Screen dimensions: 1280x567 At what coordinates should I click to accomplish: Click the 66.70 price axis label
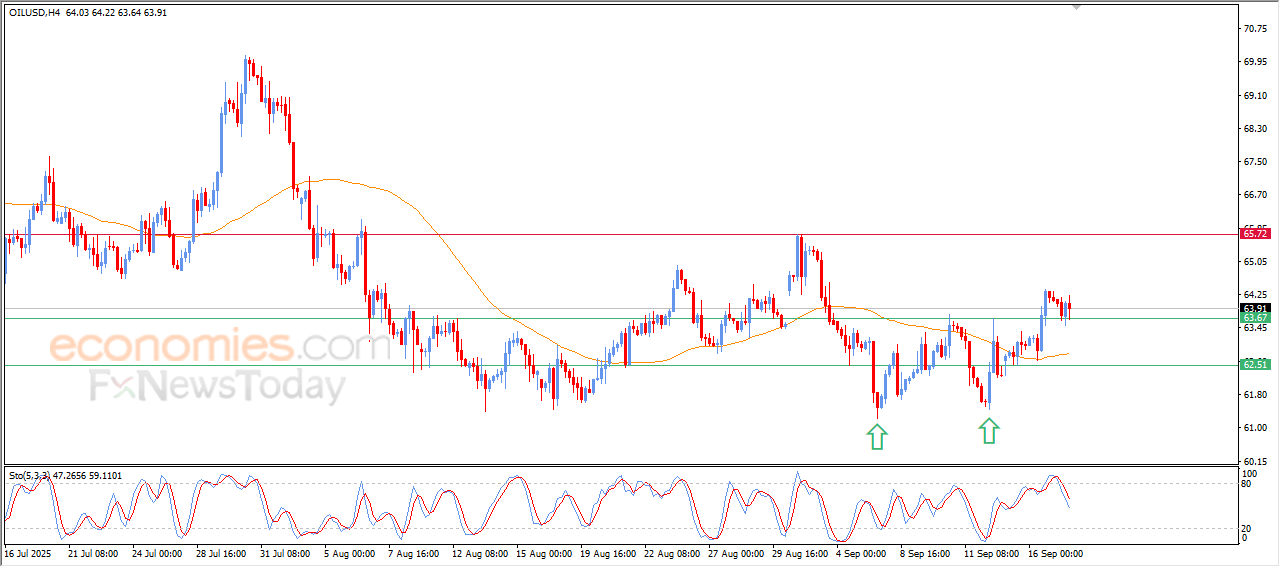click(x=1255, y=195)
